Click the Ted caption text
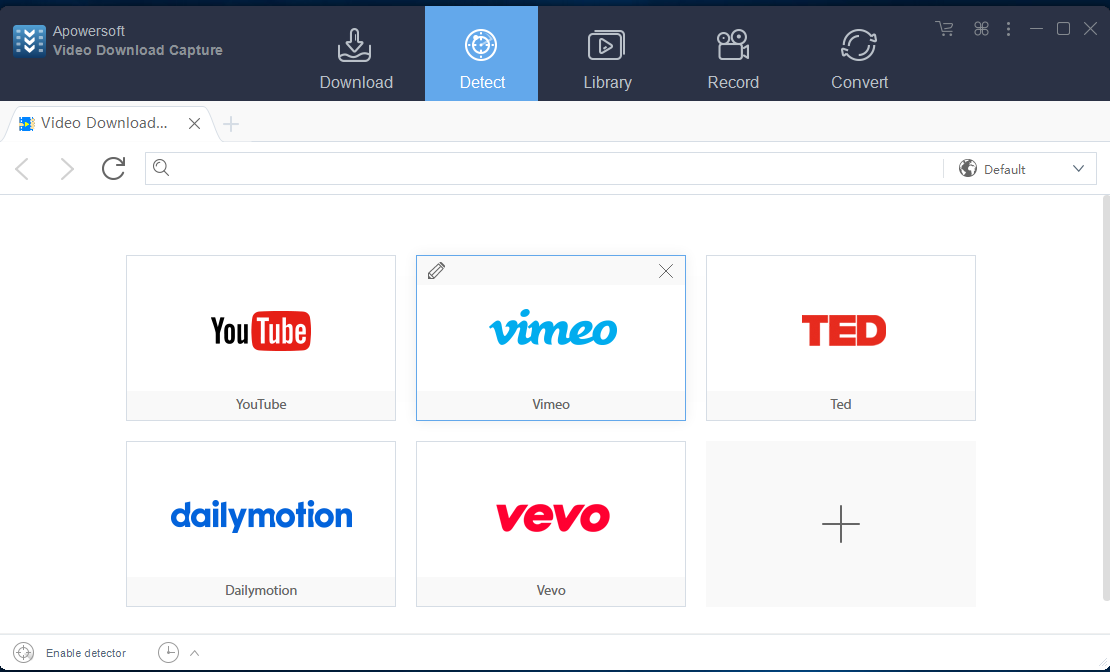Screen dimensions: 1110x672 pyautogui.click(x=840, y=404)
